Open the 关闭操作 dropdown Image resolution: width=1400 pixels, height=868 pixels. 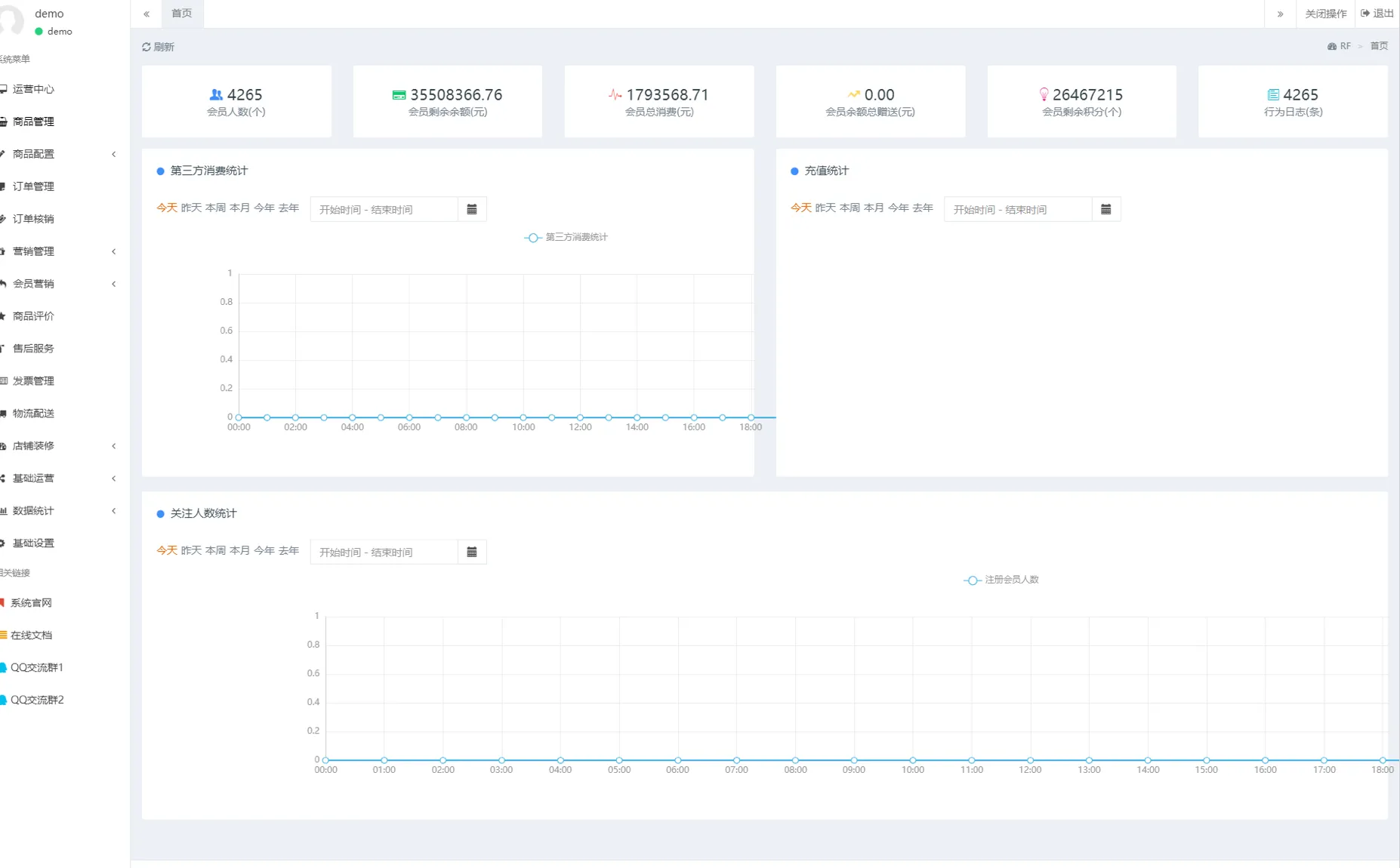click(1325, 14)
